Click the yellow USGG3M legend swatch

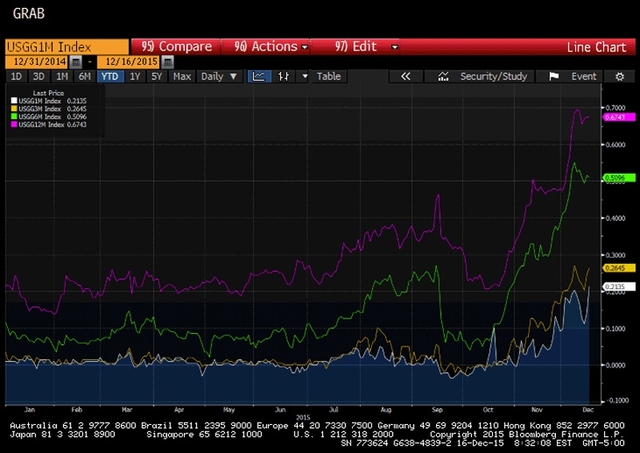14,109
